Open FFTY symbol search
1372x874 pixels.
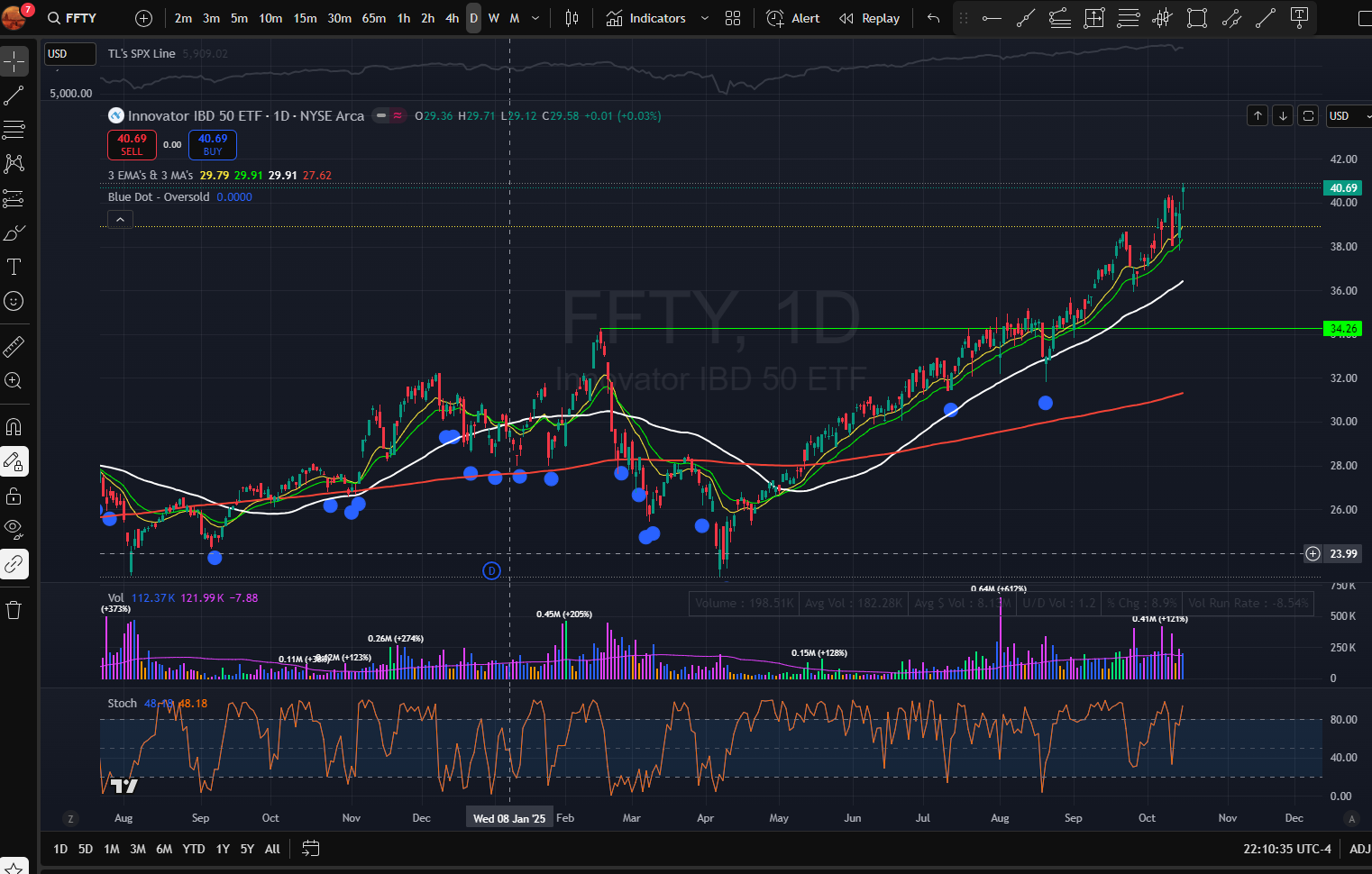pyautogui.click(x=73, y=18)
